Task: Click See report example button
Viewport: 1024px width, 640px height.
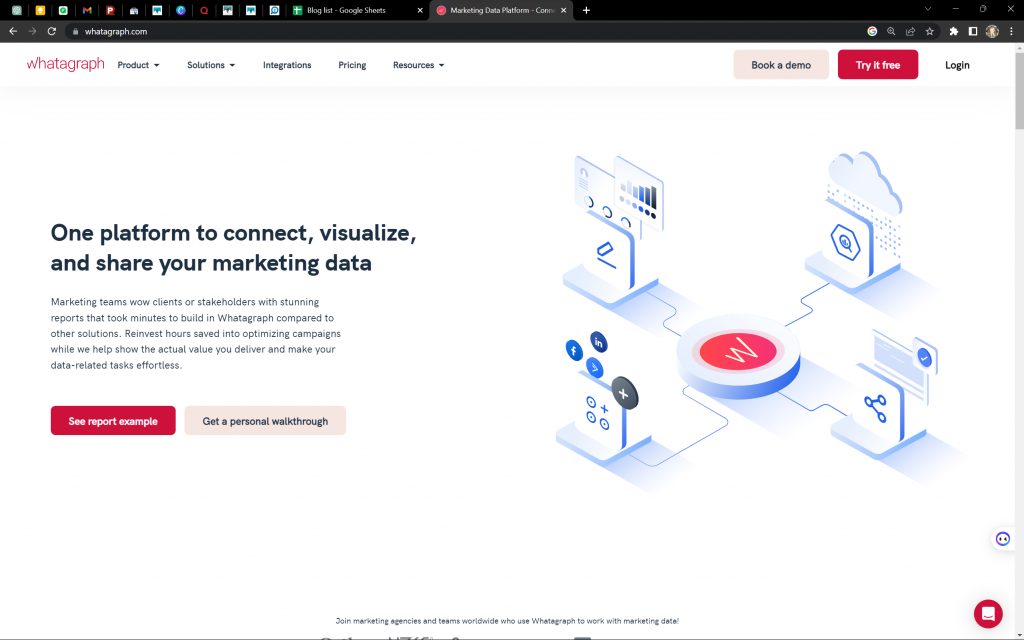Action: click(113, 421)
